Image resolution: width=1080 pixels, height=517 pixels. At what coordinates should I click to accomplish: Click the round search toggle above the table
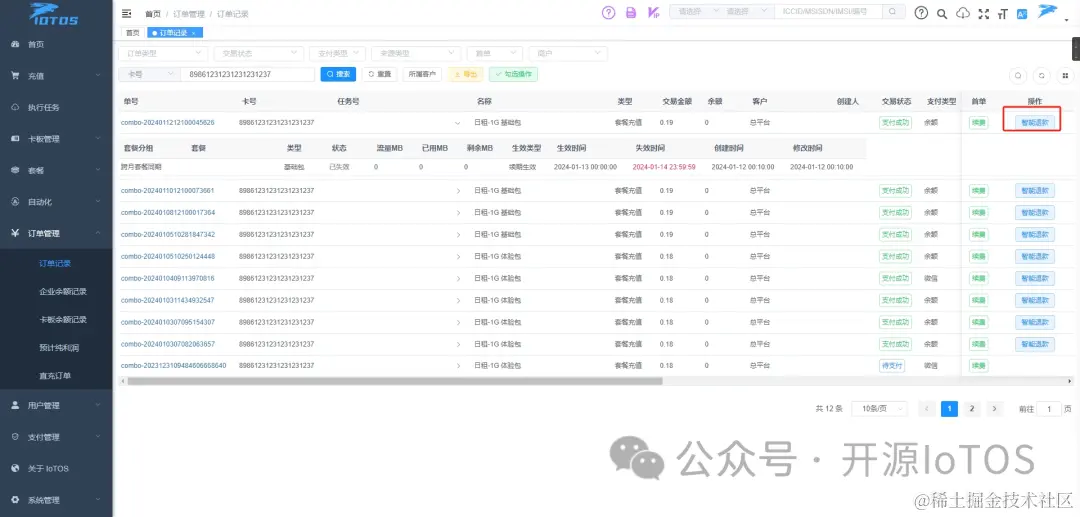[x=1018, y=76]
